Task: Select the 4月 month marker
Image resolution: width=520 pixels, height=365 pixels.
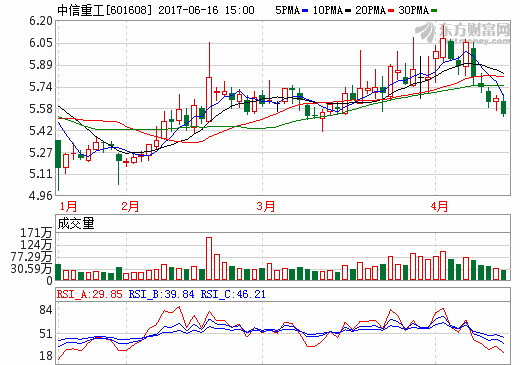Action: 439,206
